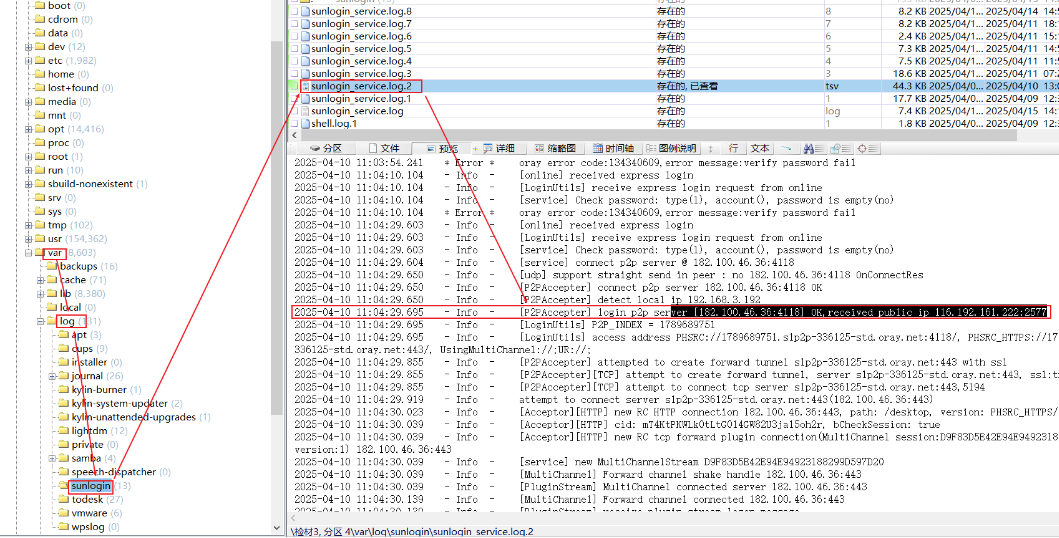Image resolution: width=1059 pixels, height=538 pixels.
Task: Open the 图例说明 legend tab
Action: [x=670, y=149]
